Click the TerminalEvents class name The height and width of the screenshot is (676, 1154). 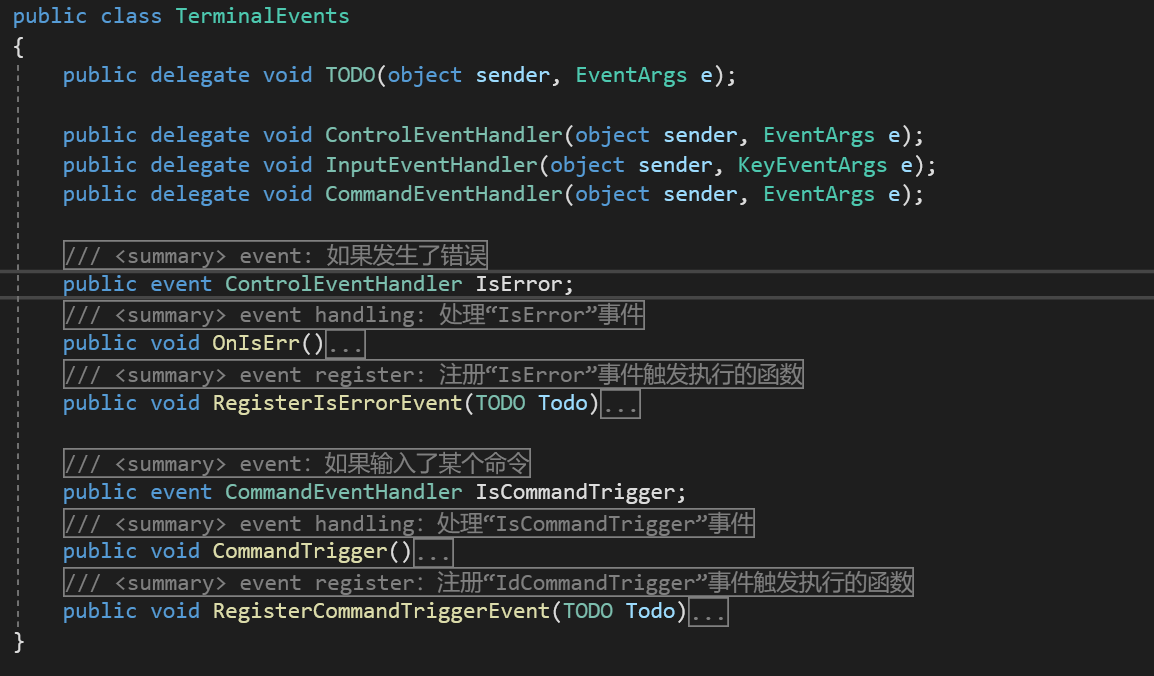click(x=263, y=15)
